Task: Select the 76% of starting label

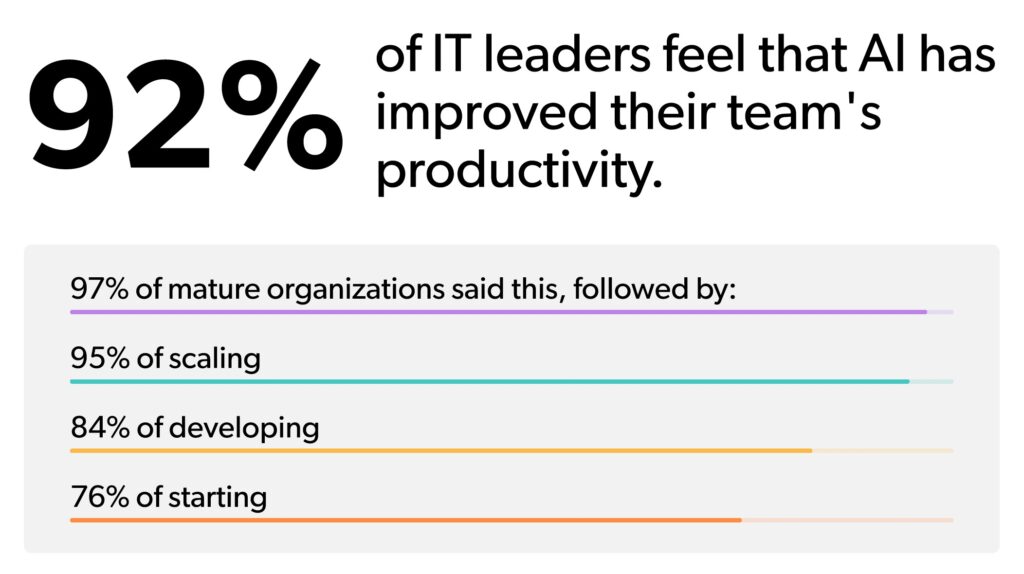Action: click(168, 497)
